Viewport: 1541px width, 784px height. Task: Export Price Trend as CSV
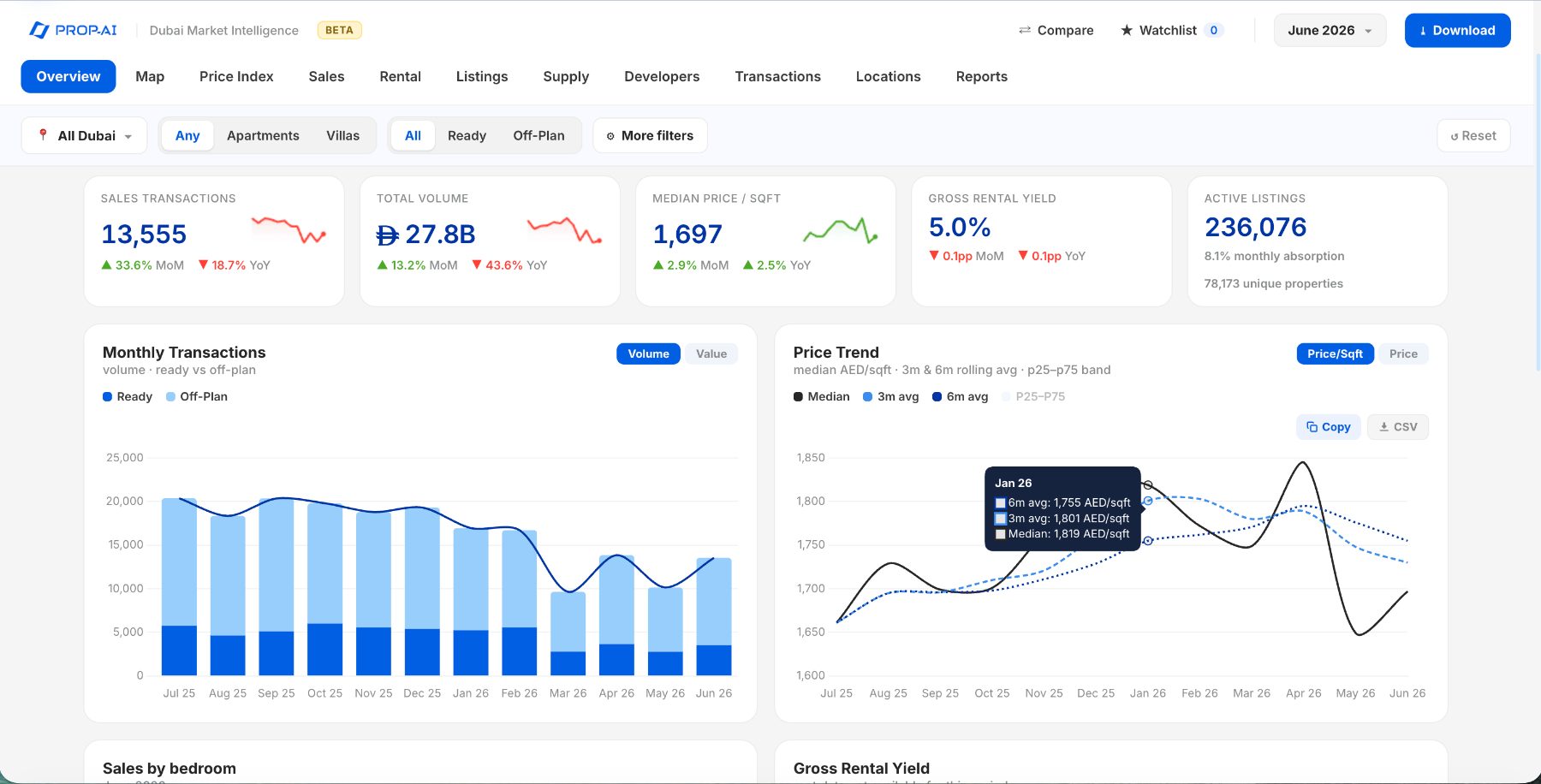[1398, 426]
